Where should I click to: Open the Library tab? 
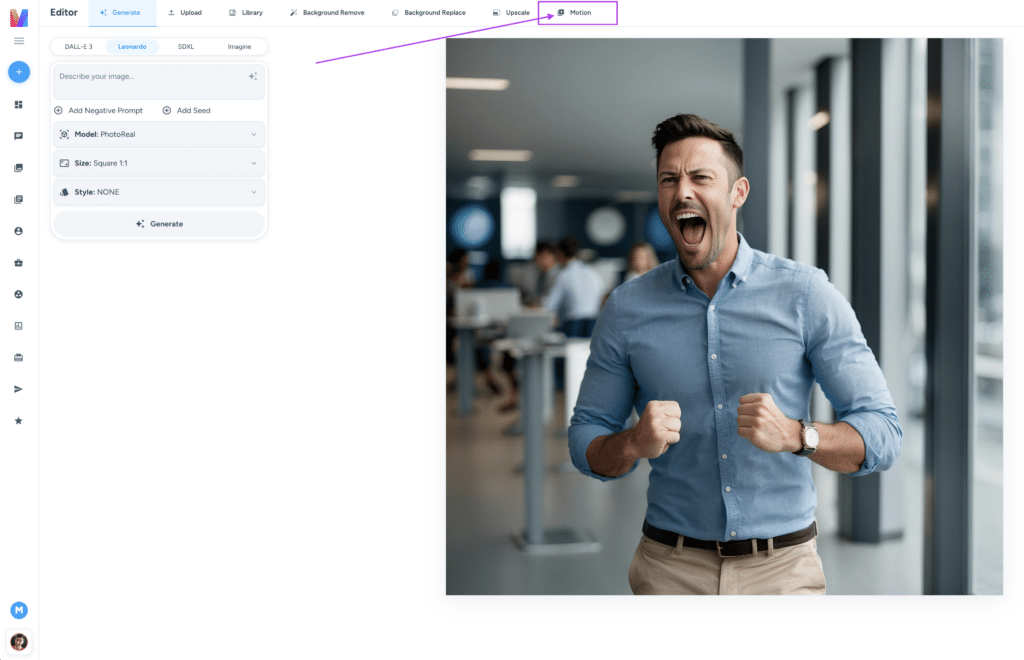[246, 13]
